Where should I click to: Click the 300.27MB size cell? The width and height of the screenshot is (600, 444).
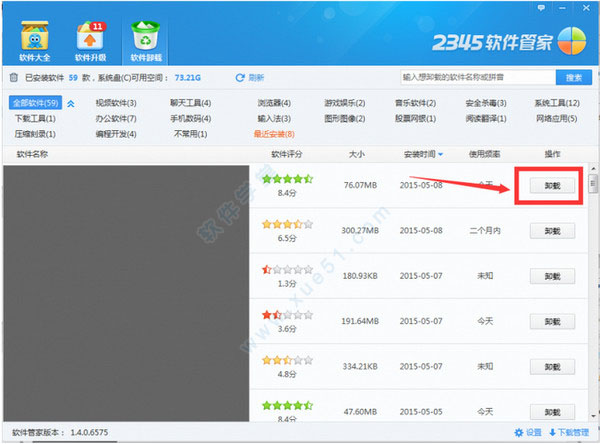[x=360, y=230]
